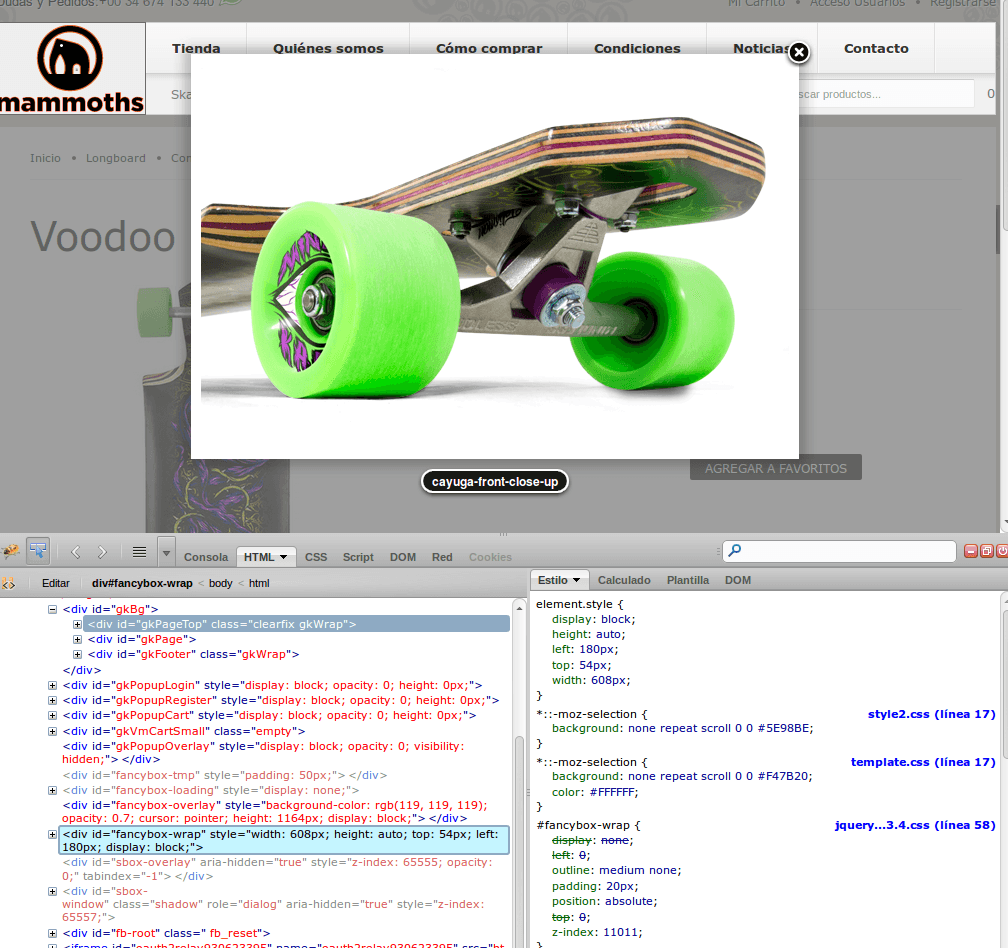The height and width of the screenshot is (948, 1008).
Task: Expand the gkPageTop div node
Action: [x=77, y=624]
